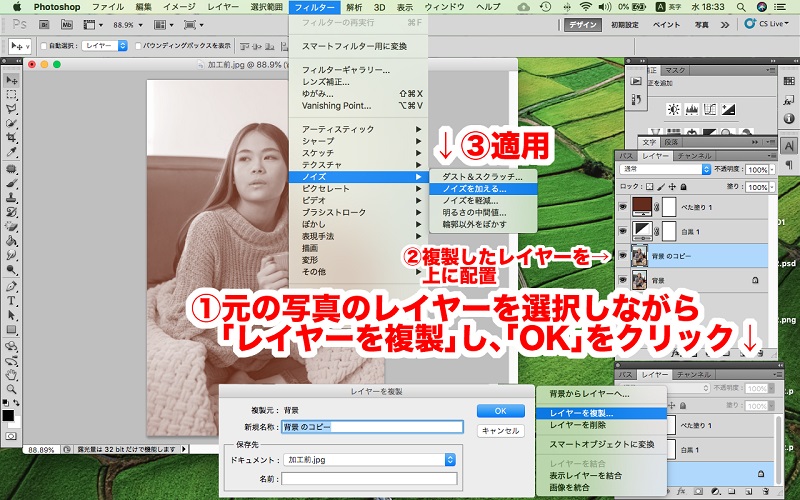Choose ノイズを加える from the noise submenu
Screen dimensions: 800x500
(483, 189)
